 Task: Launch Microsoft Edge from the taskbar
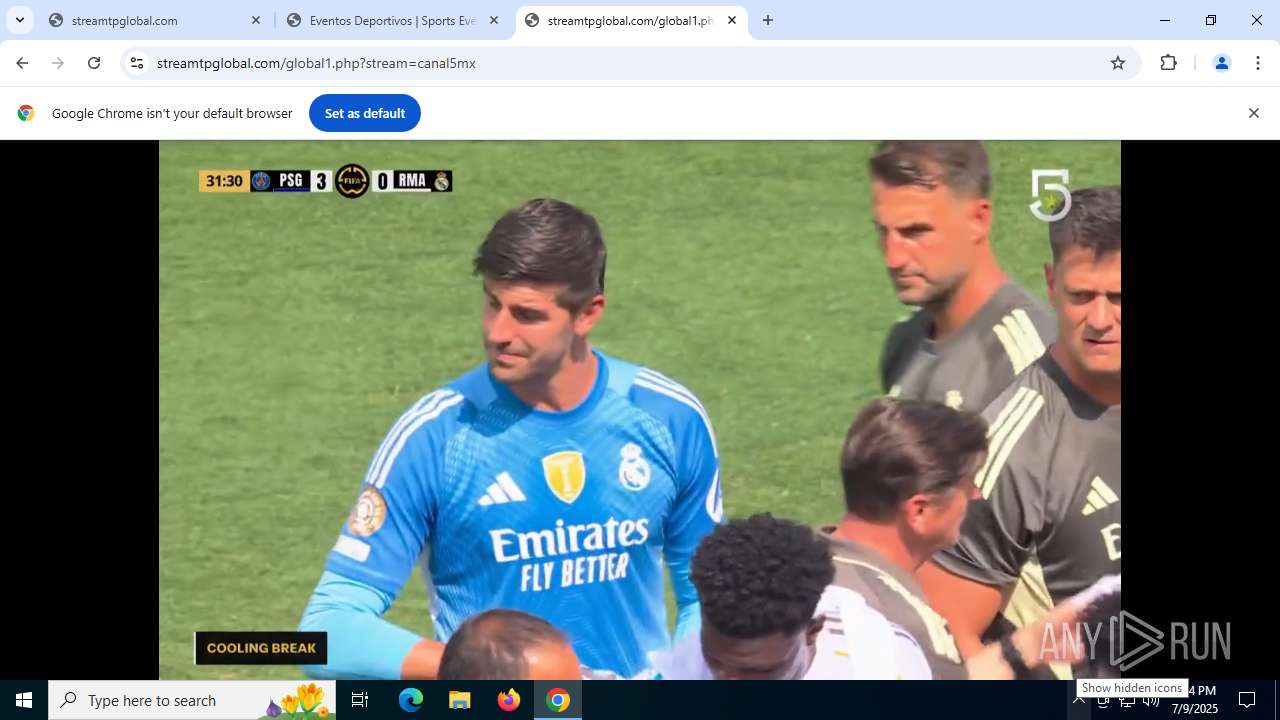pos(411,700)
